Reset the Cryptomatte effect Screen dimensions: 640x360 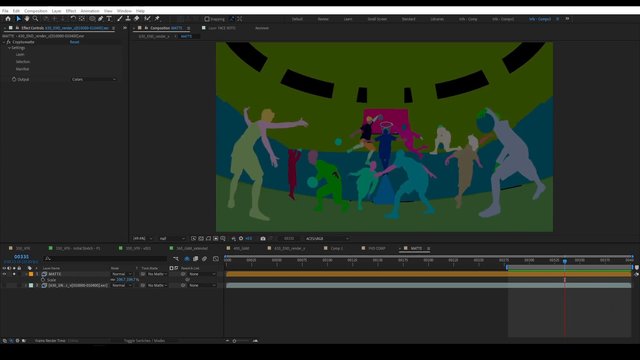[74, 42]
